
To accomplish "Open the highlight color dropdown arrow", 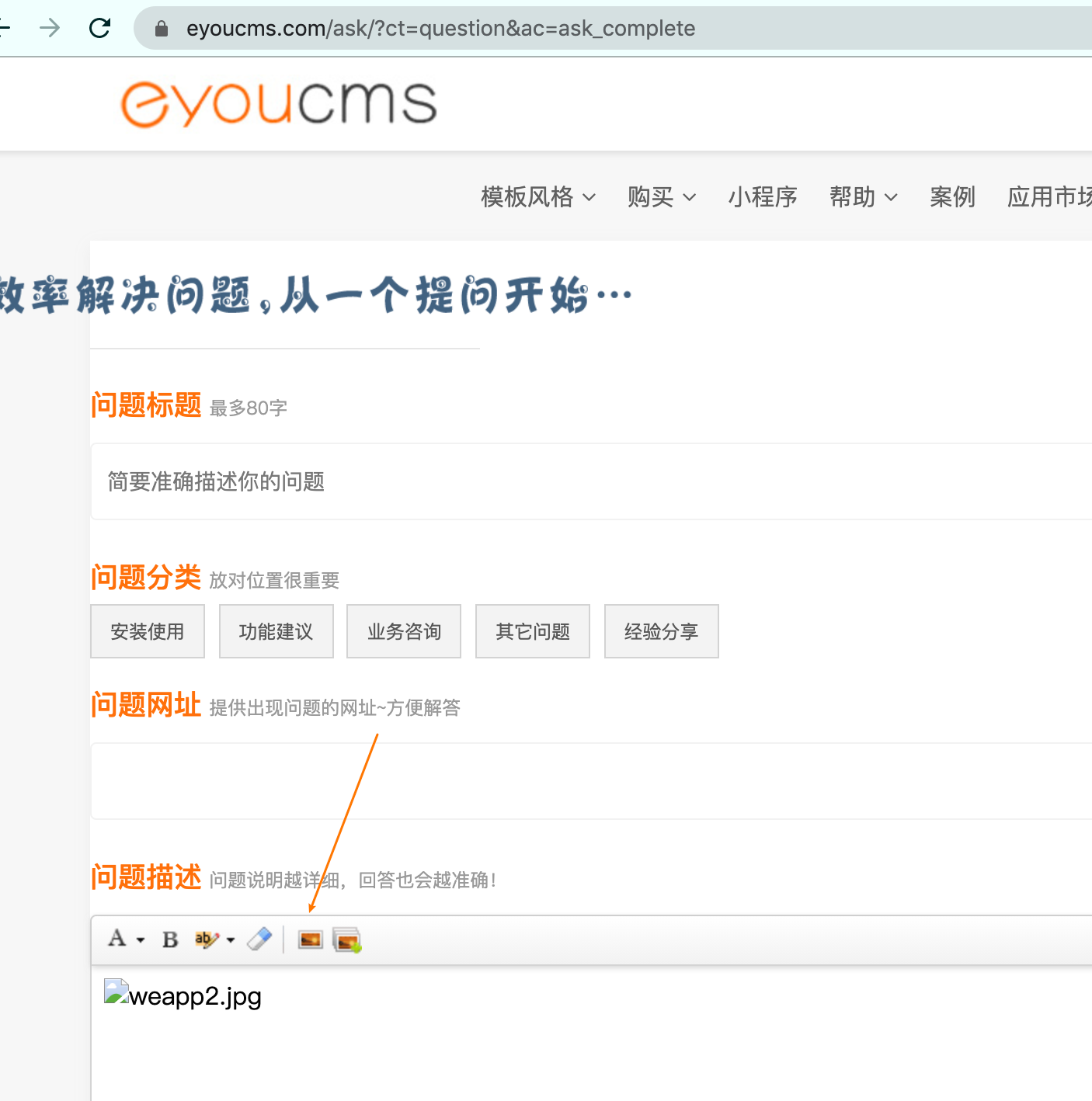I will coord(231,940).
